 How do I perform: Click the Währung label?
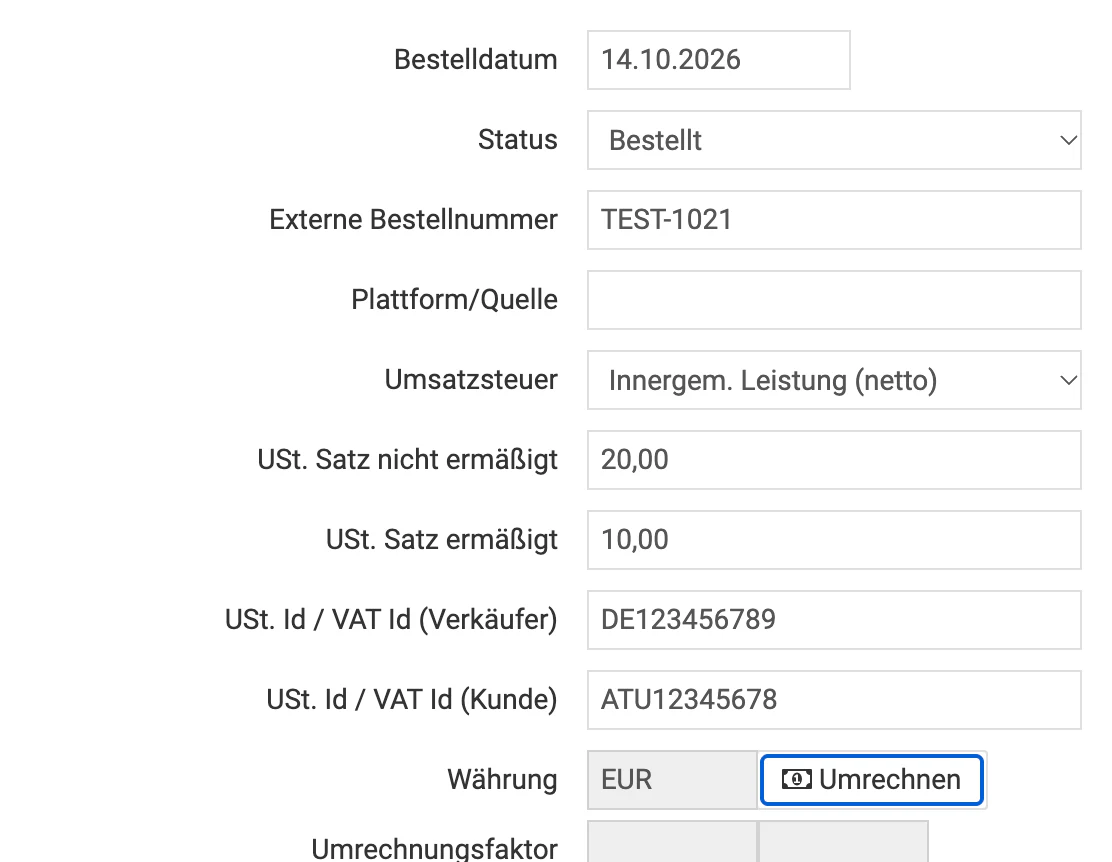coord(502,780)
